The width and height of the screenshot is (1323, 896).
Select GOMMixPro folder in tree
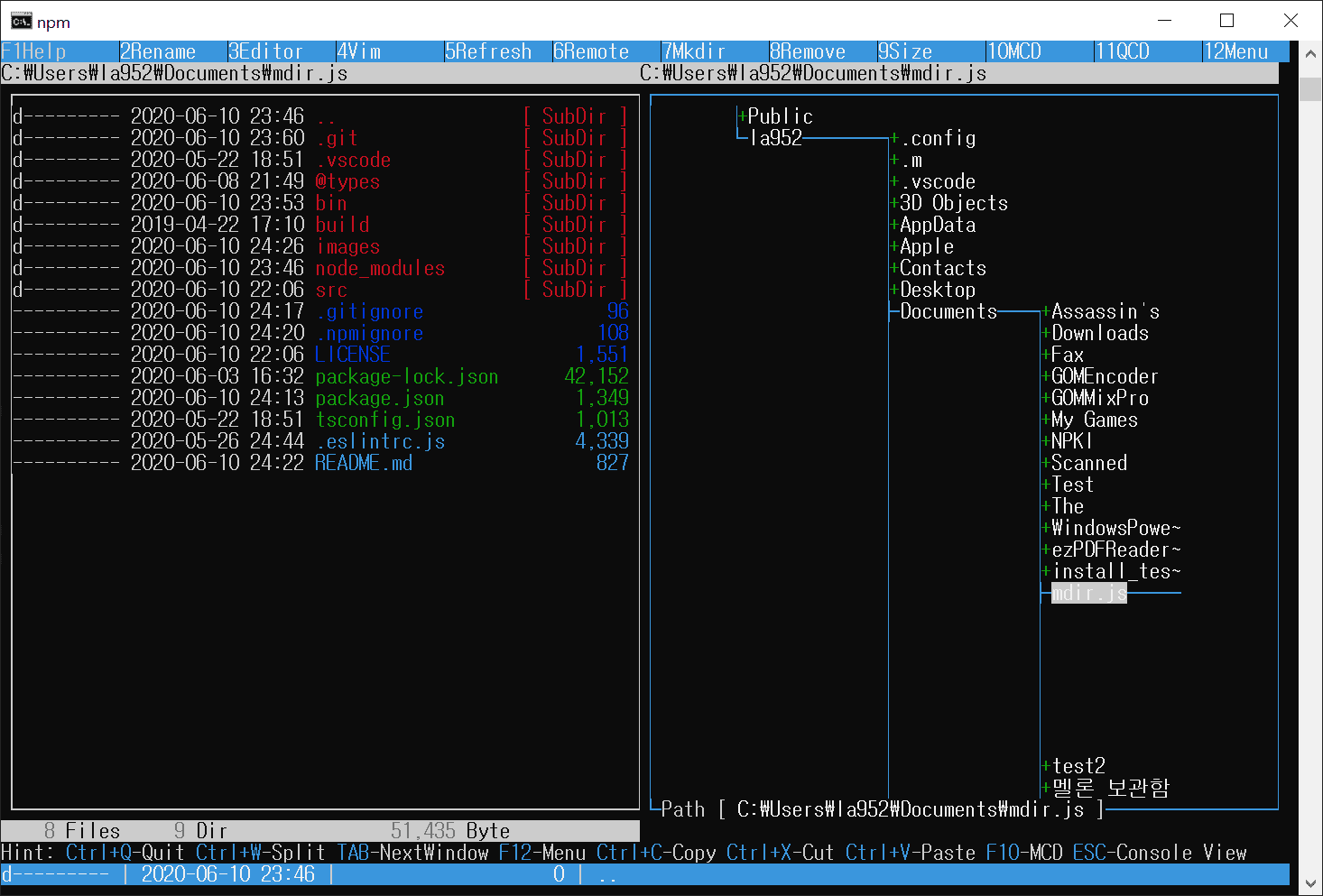(x=1100, y=398)
